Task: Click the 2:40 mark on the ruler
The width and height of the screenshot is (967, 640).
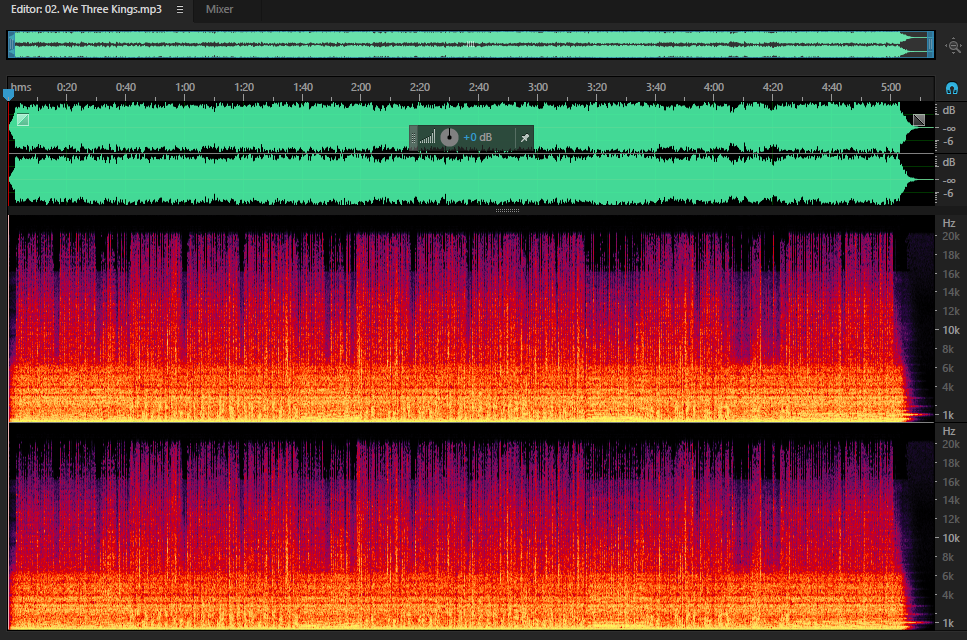Action: [479, 87]
